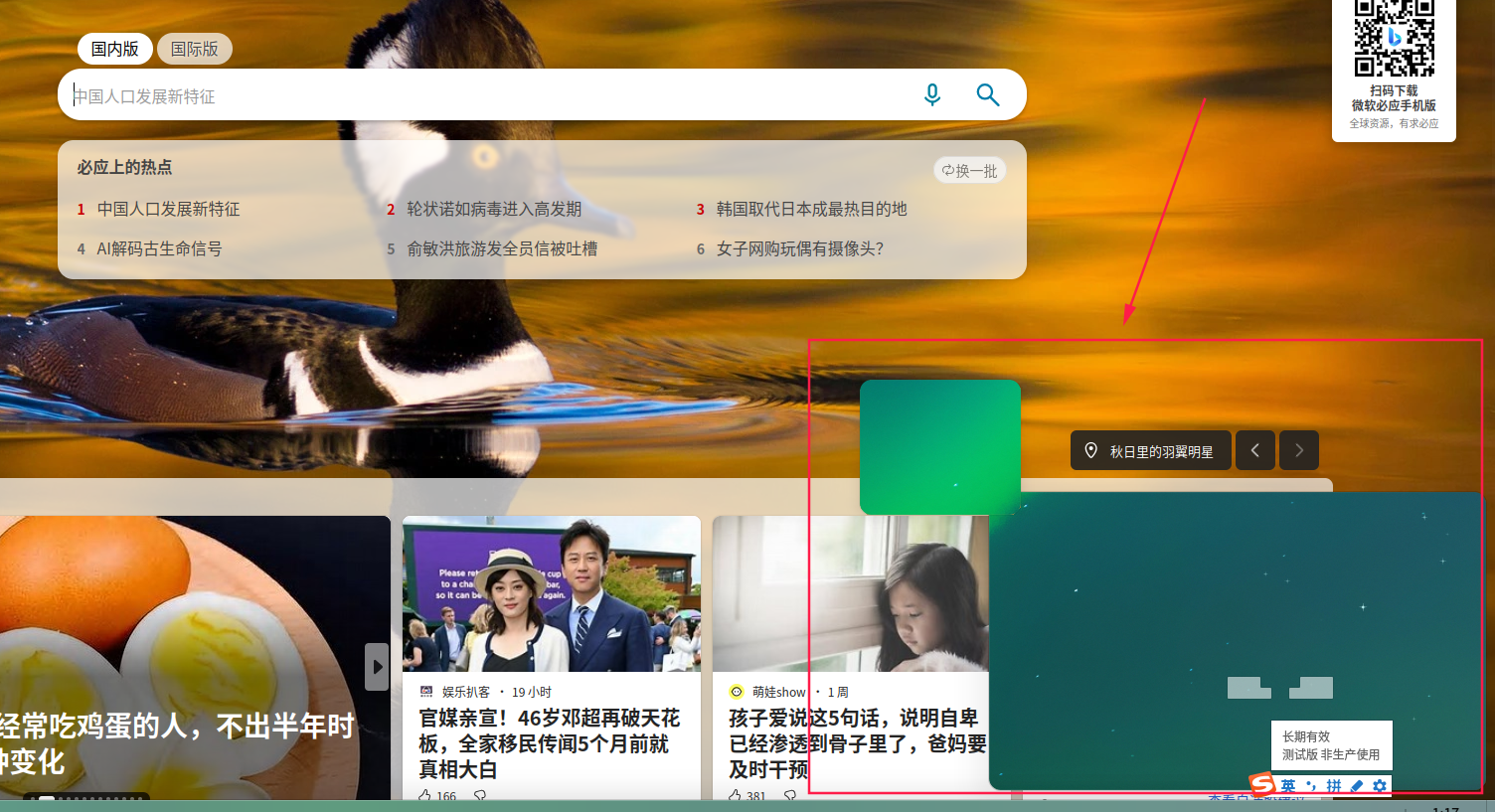
Task: Like the child article with 381 likes
Action: pos(736,796)
